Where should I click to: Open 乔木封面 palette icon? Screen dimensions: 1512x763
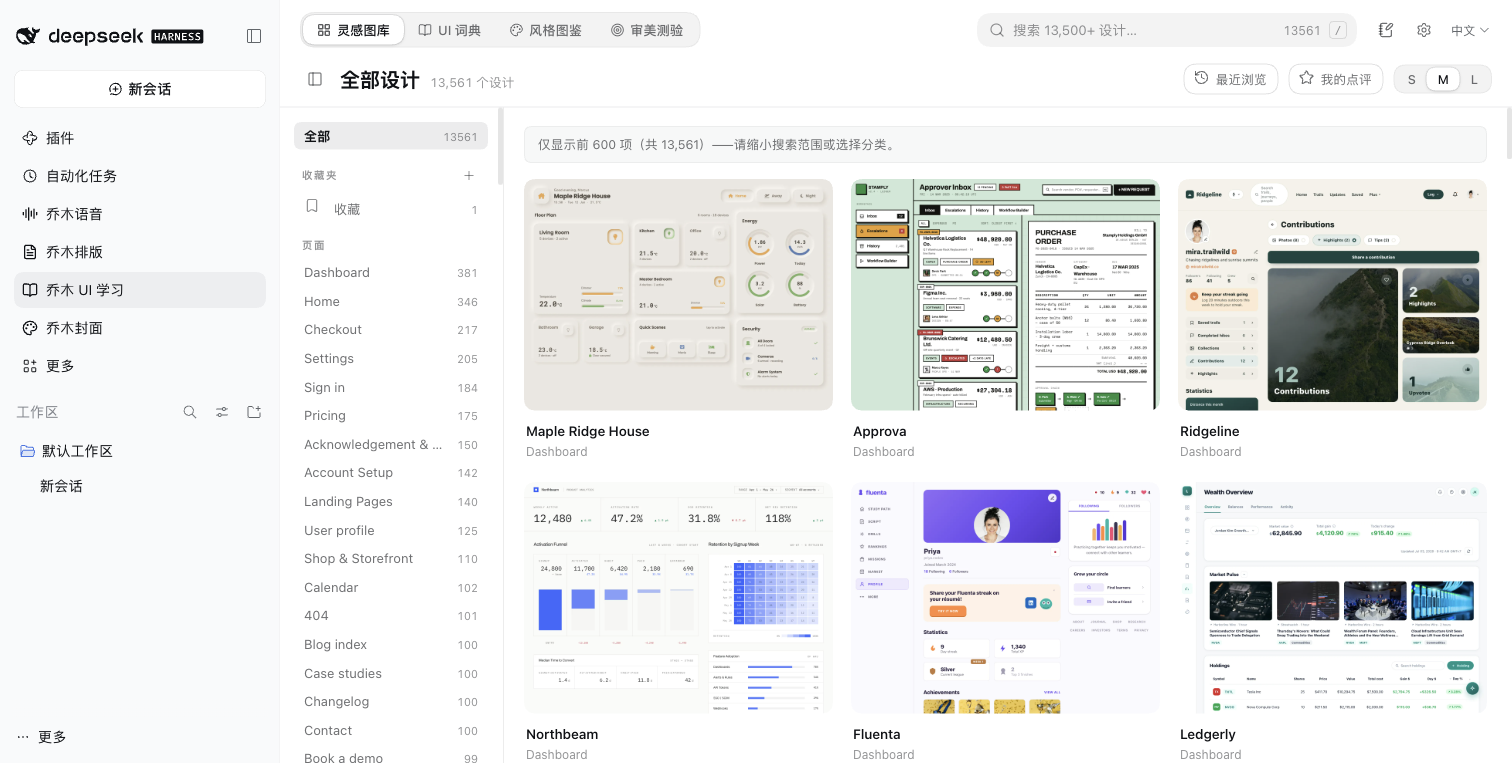coord(30,328)
